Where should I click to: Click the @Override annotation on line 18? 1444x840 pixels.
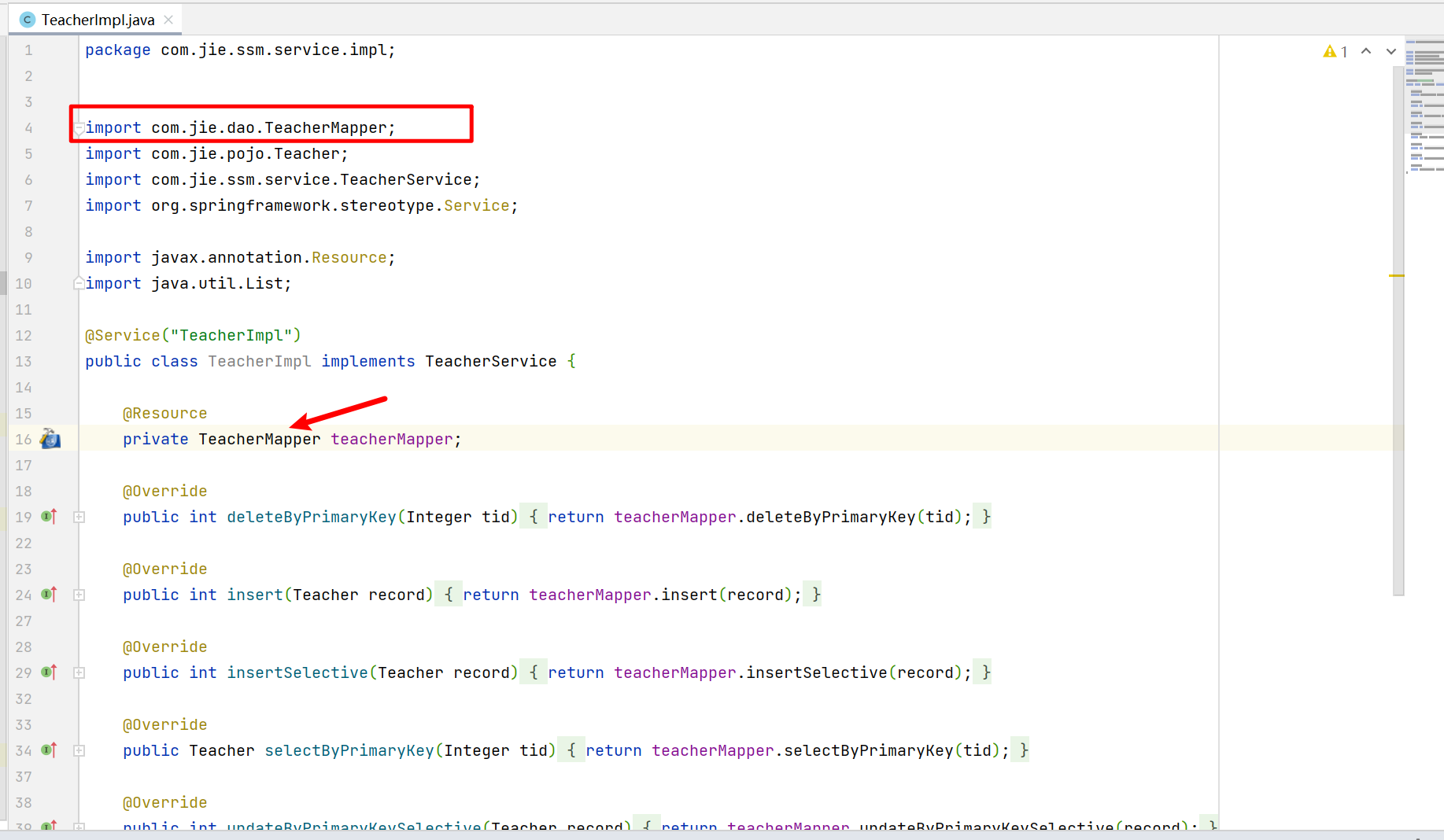(164, 491)
